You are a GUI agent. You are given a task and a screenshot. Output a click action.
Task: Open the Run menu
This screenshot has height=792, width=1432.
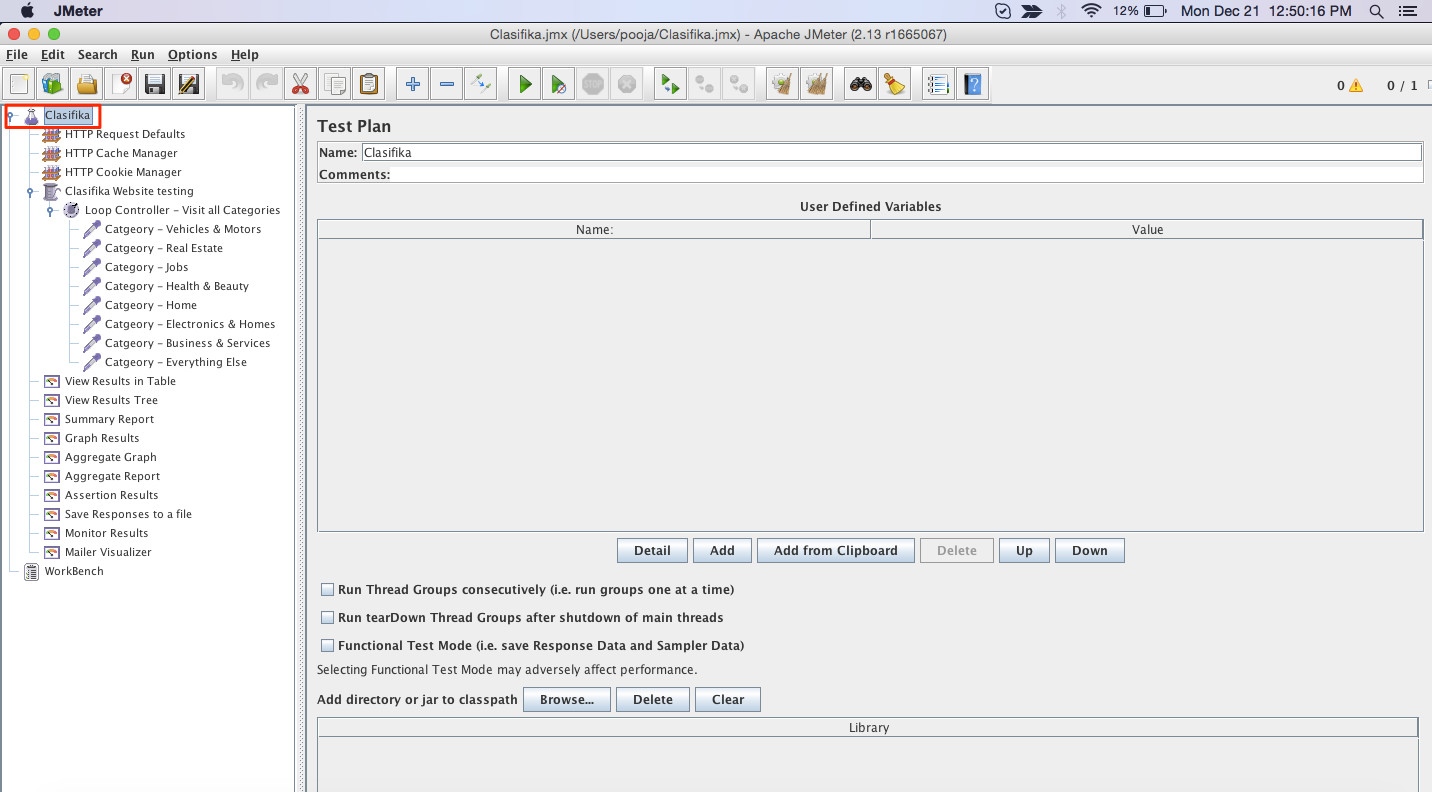pos(143,55)
